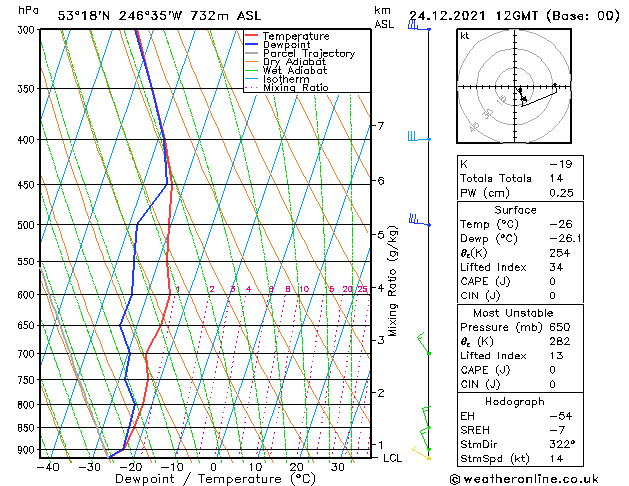Viewport: 629px width, 486px height.
Task: Click the '900' pressure level label
Action: 28,450
